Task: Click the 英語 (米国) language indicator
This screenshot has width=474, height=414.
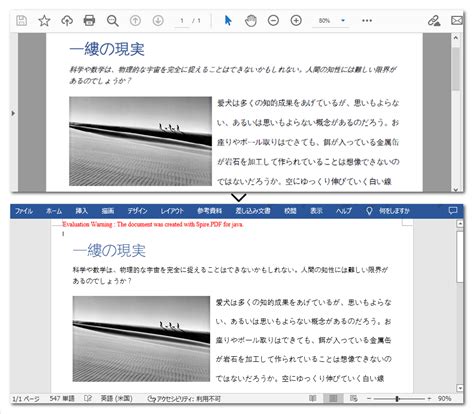Action: (x=117, y=398)
